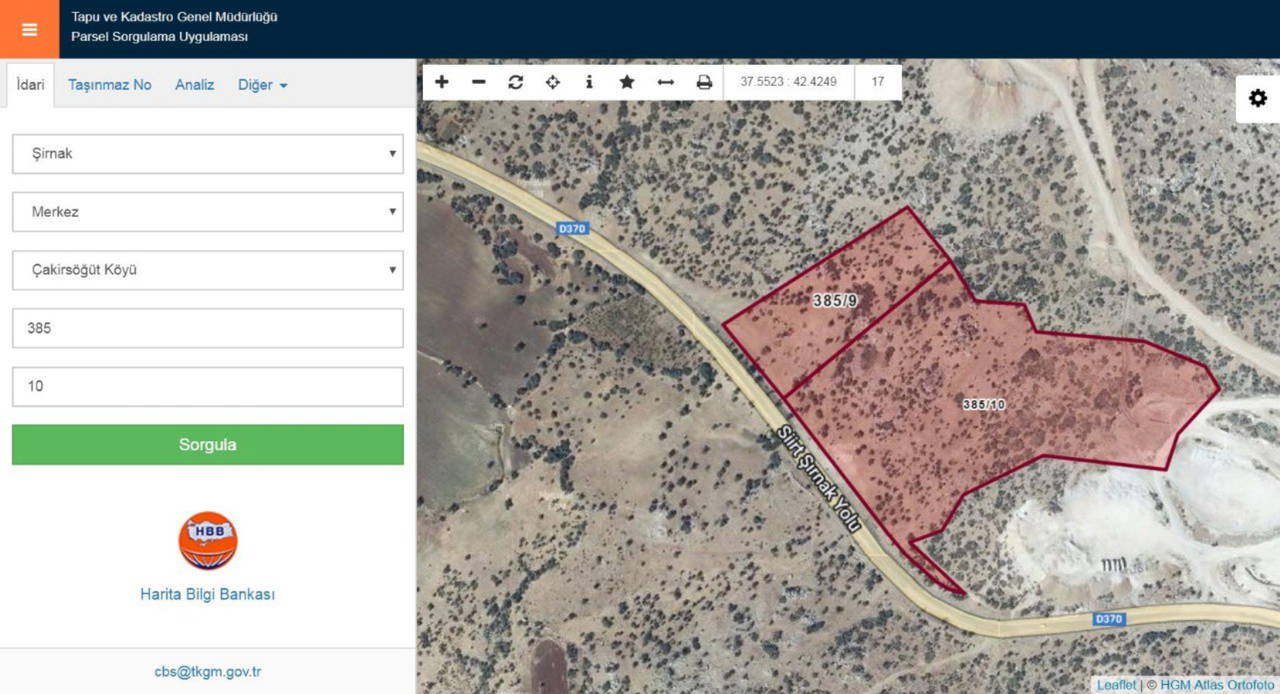
Task: Open map settings gear
Action: click(1257, 98)
